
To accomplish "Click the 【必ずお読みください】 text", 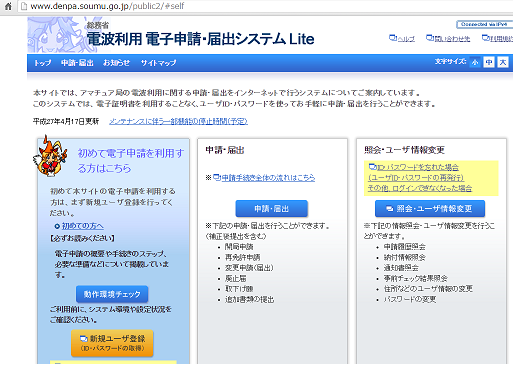I will coord(82,238).
